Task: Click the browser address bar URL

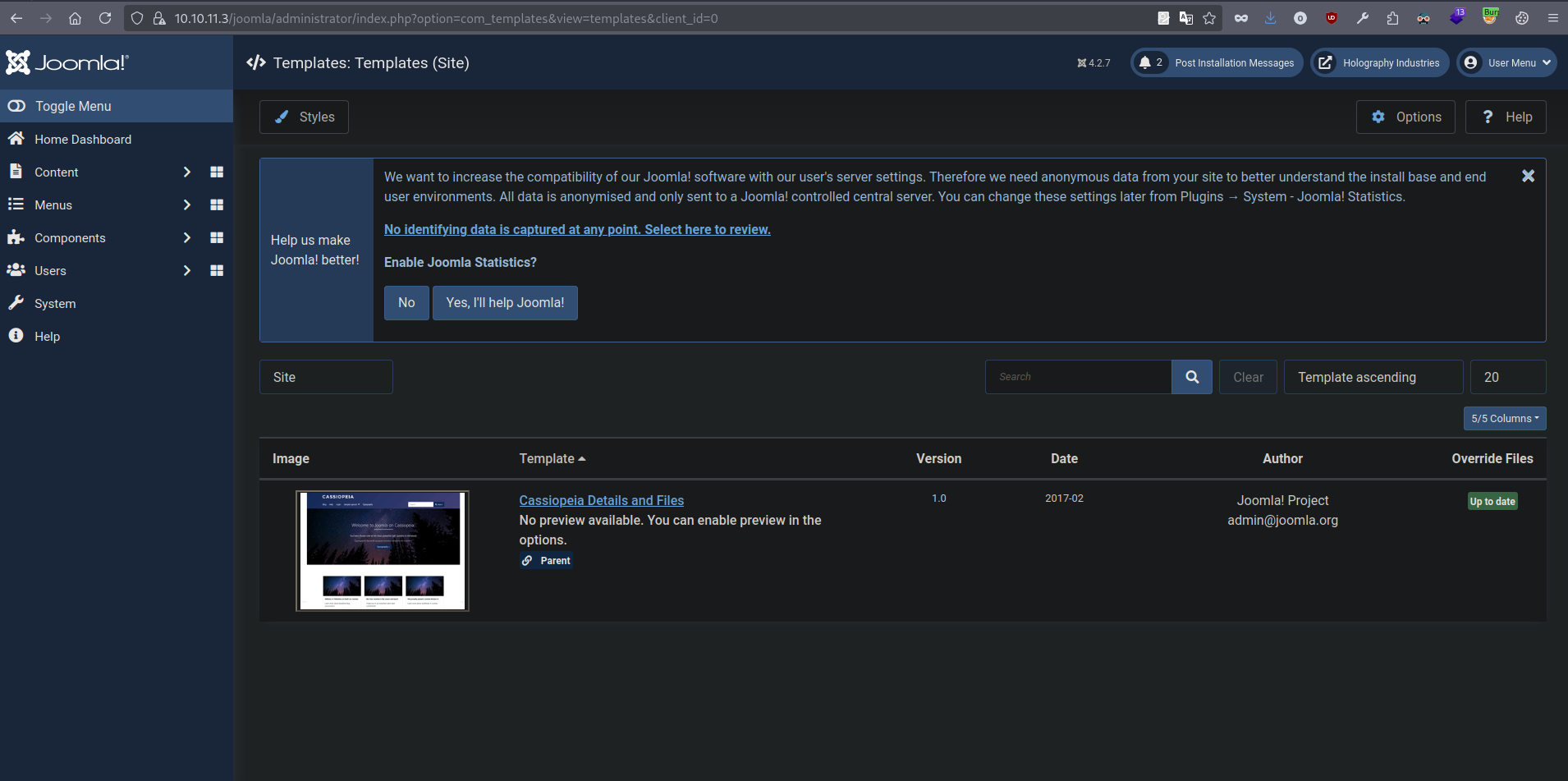Action: coord(446,18)
